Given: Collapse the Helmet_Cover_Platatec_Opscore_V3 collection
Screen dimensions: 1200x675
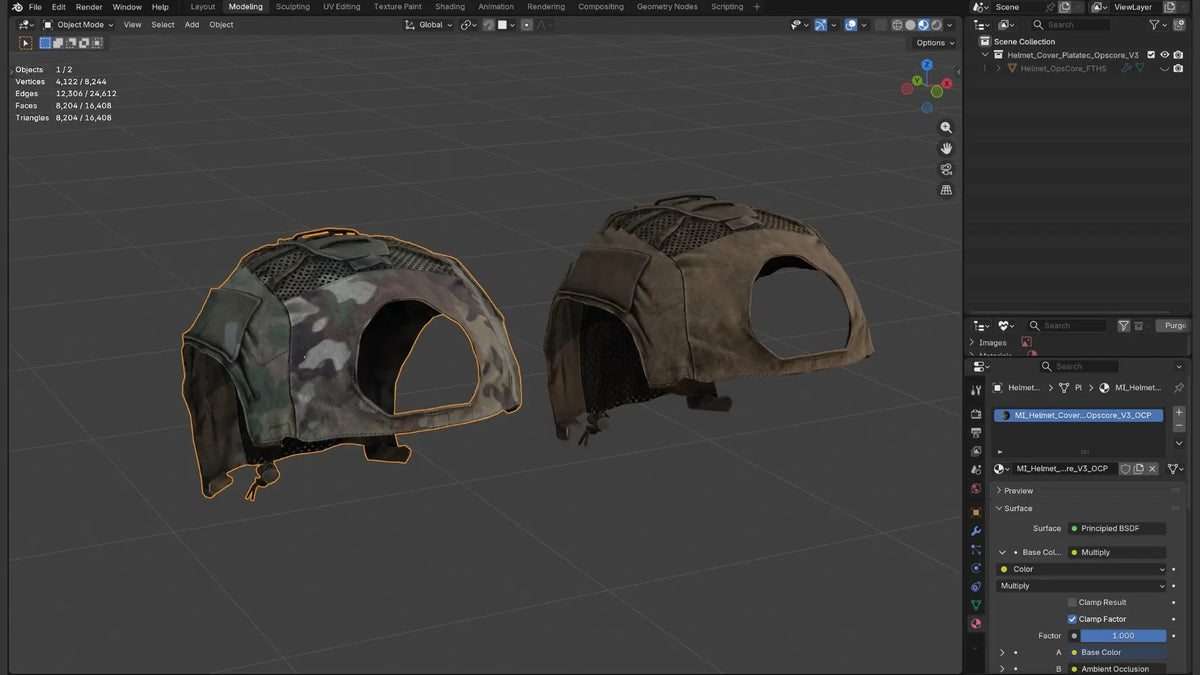Looking at the screenshot, I should click(x=985, y=55).
